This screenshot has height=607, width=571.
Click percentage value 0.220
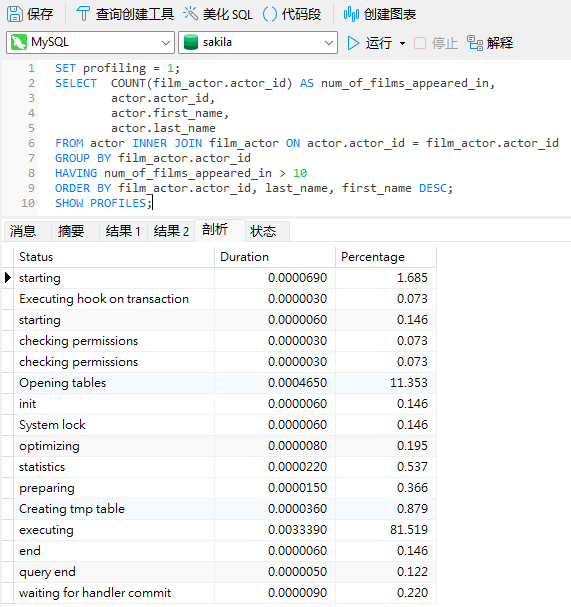412,592
